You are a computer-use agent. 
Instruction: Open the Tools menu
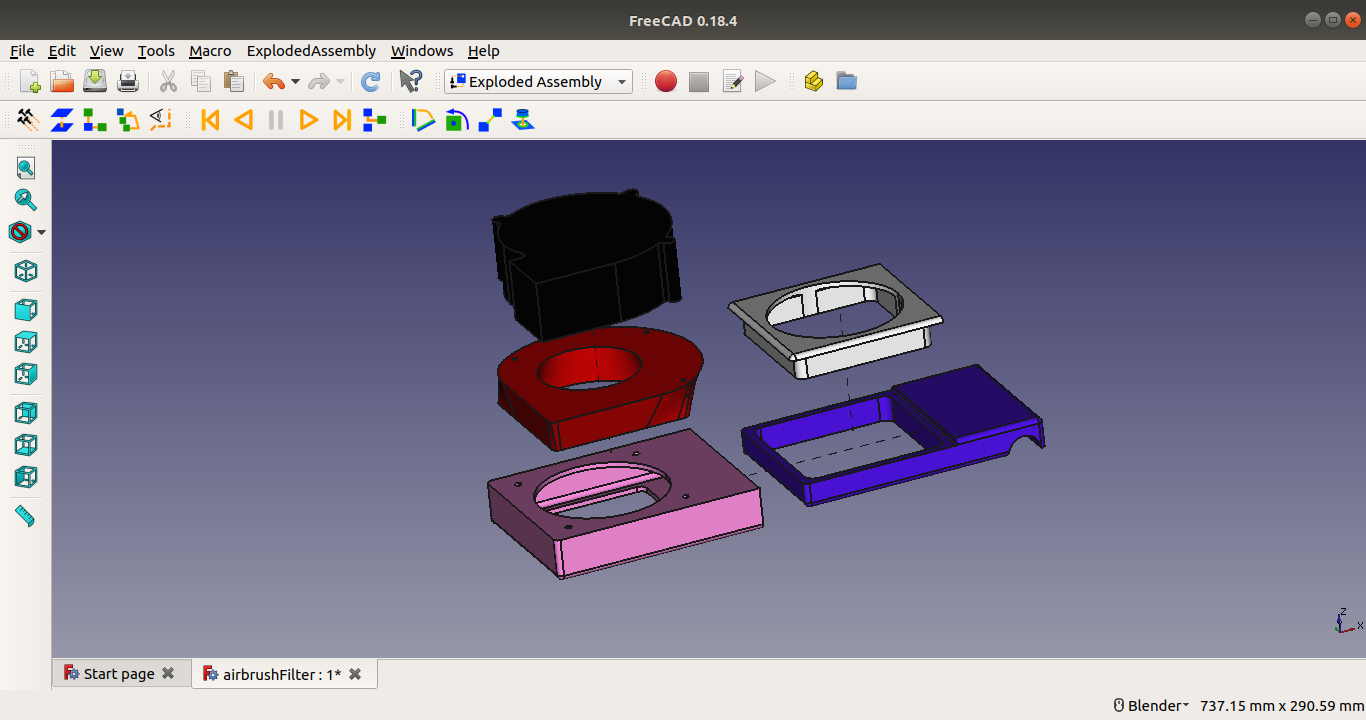[156, 51]
